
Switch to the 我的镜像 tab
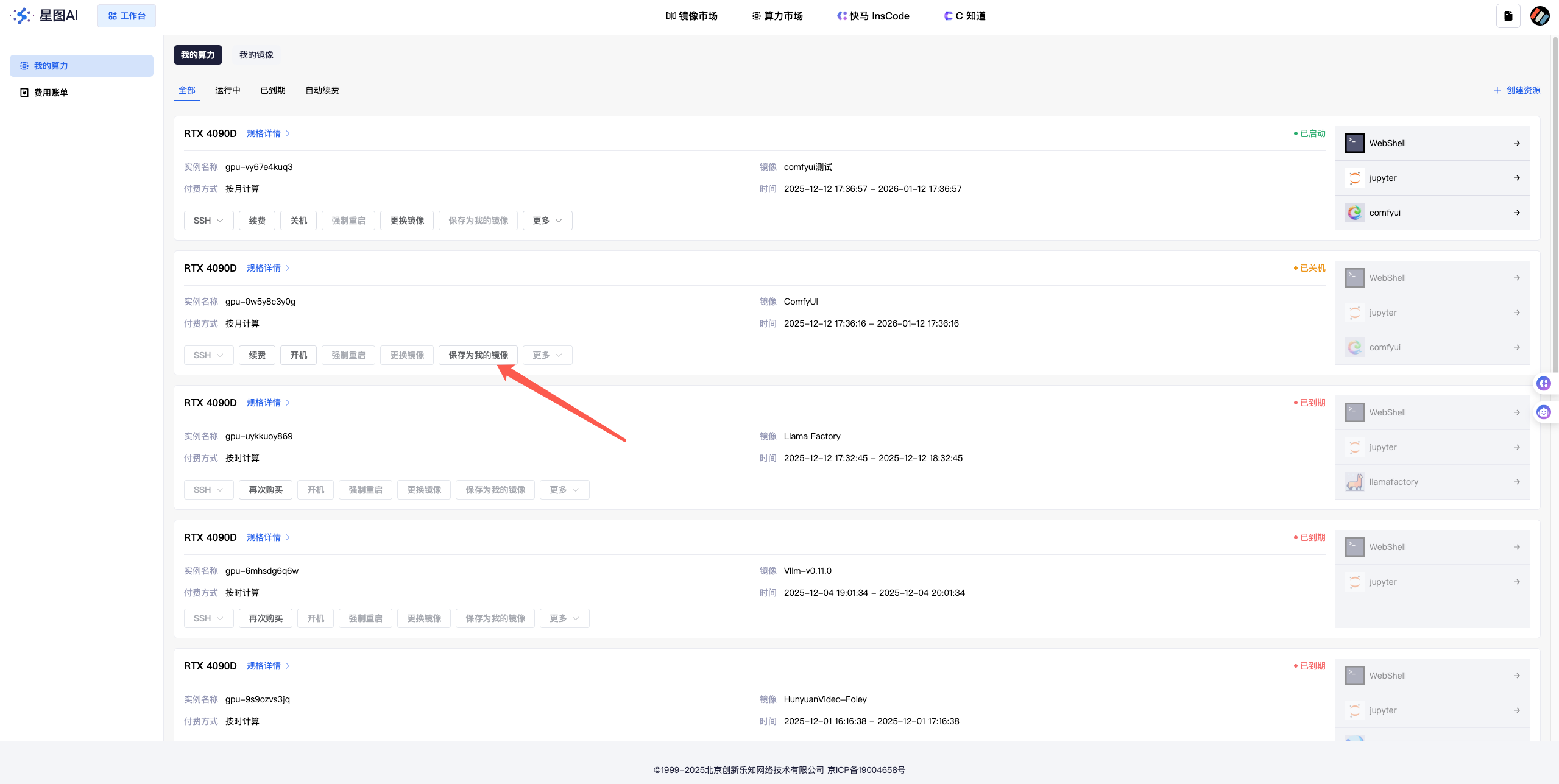click(256, 55)
